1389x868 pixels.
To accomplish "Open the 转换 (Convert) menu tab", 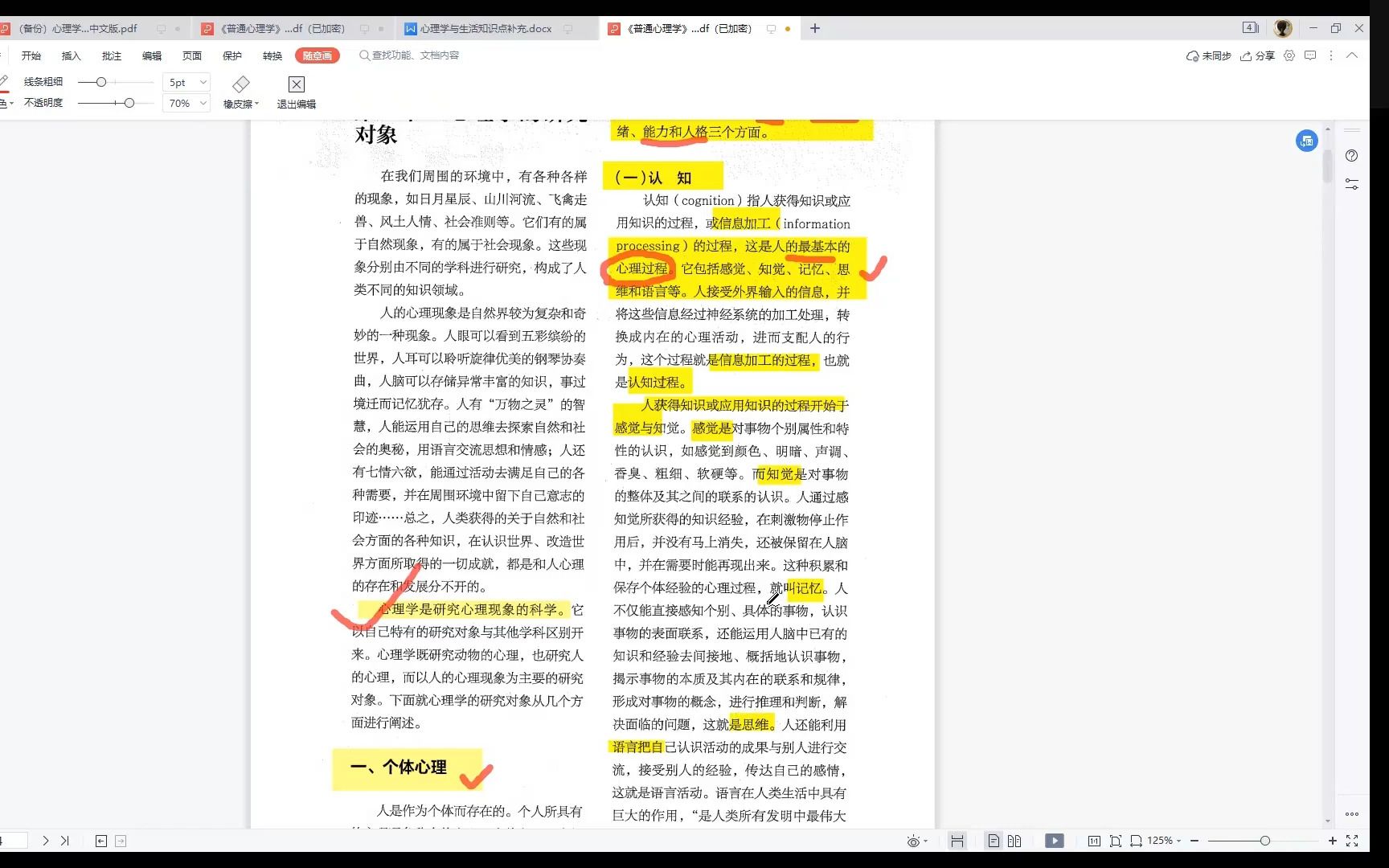I will click(x=272, y=55).
